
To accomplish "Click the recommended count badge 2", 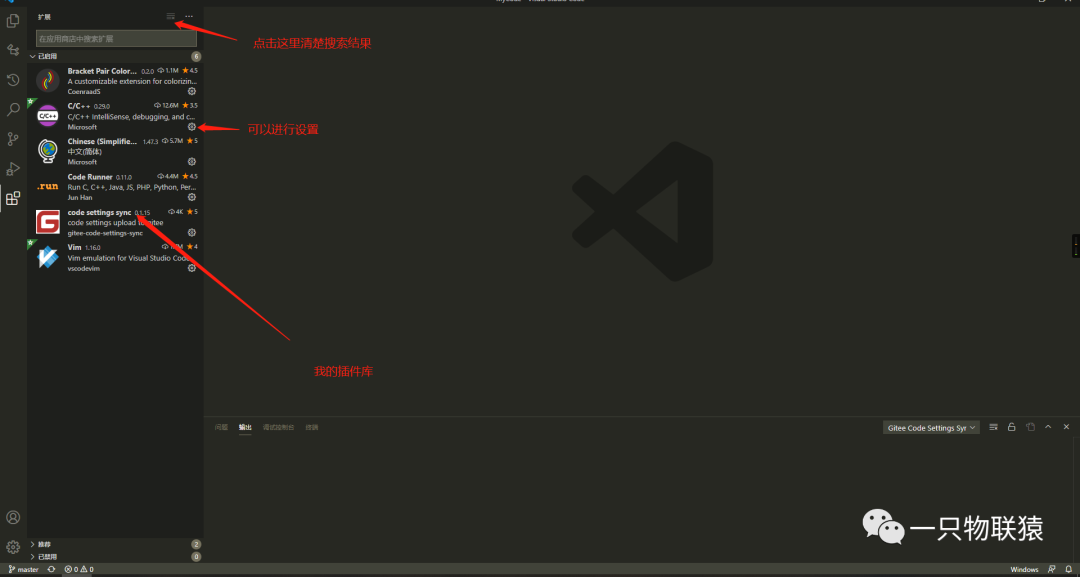I will [x=196, y=545].
